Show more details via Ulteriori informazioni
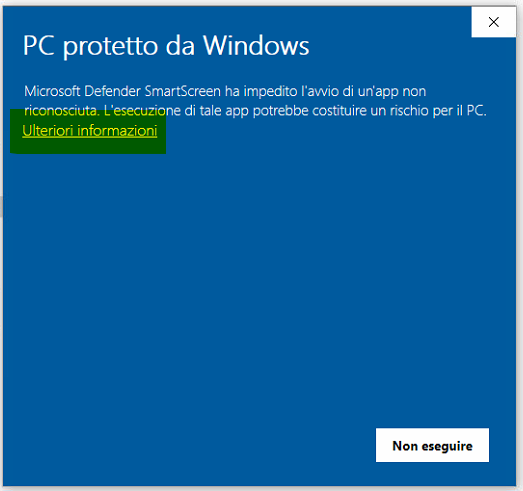The height and width of the screenshot is (491, 523). tap(90, 130)
